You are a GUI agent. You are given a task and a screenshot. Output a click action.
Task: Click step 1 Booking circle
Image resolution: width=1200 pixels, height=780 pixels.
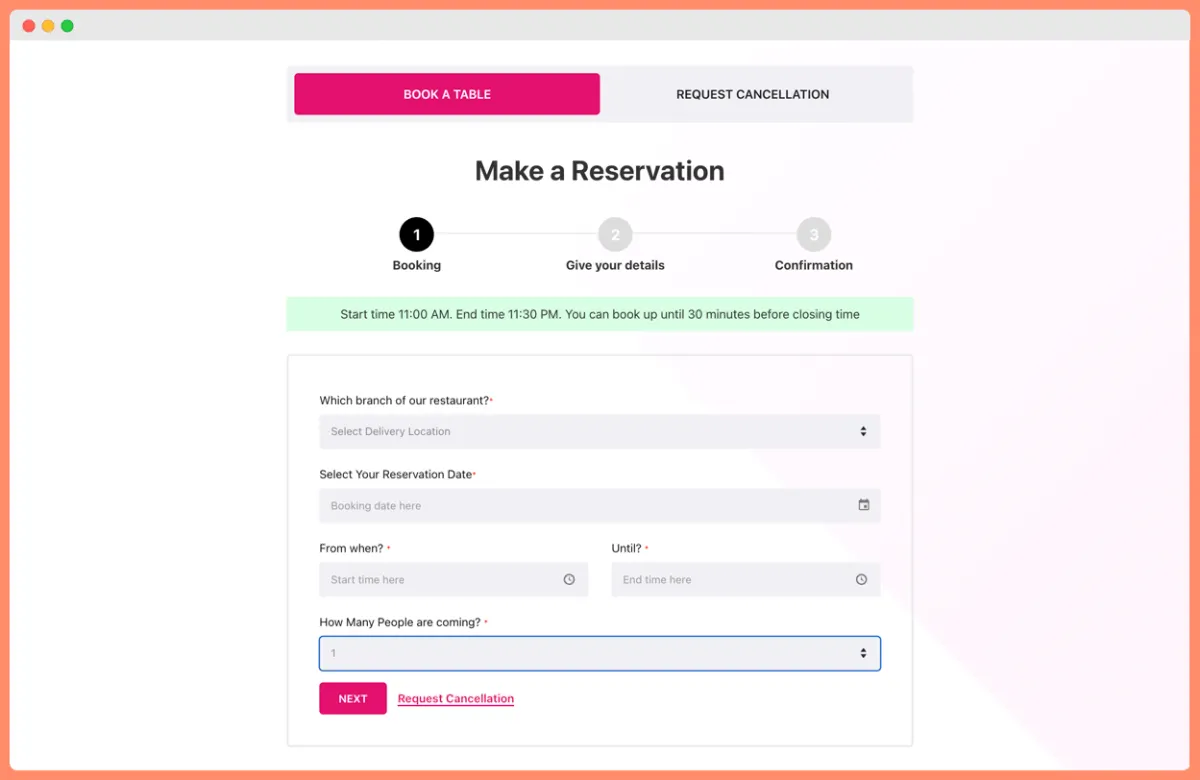pos(416,235)
